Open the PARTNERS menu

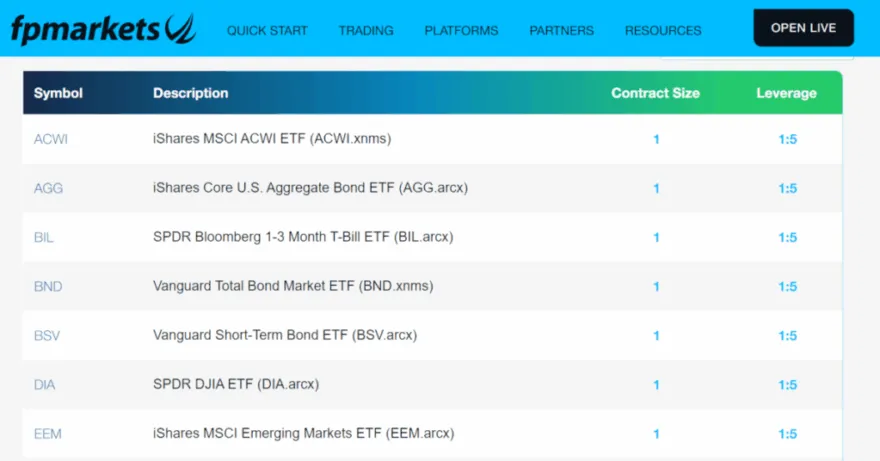(562, 31)
